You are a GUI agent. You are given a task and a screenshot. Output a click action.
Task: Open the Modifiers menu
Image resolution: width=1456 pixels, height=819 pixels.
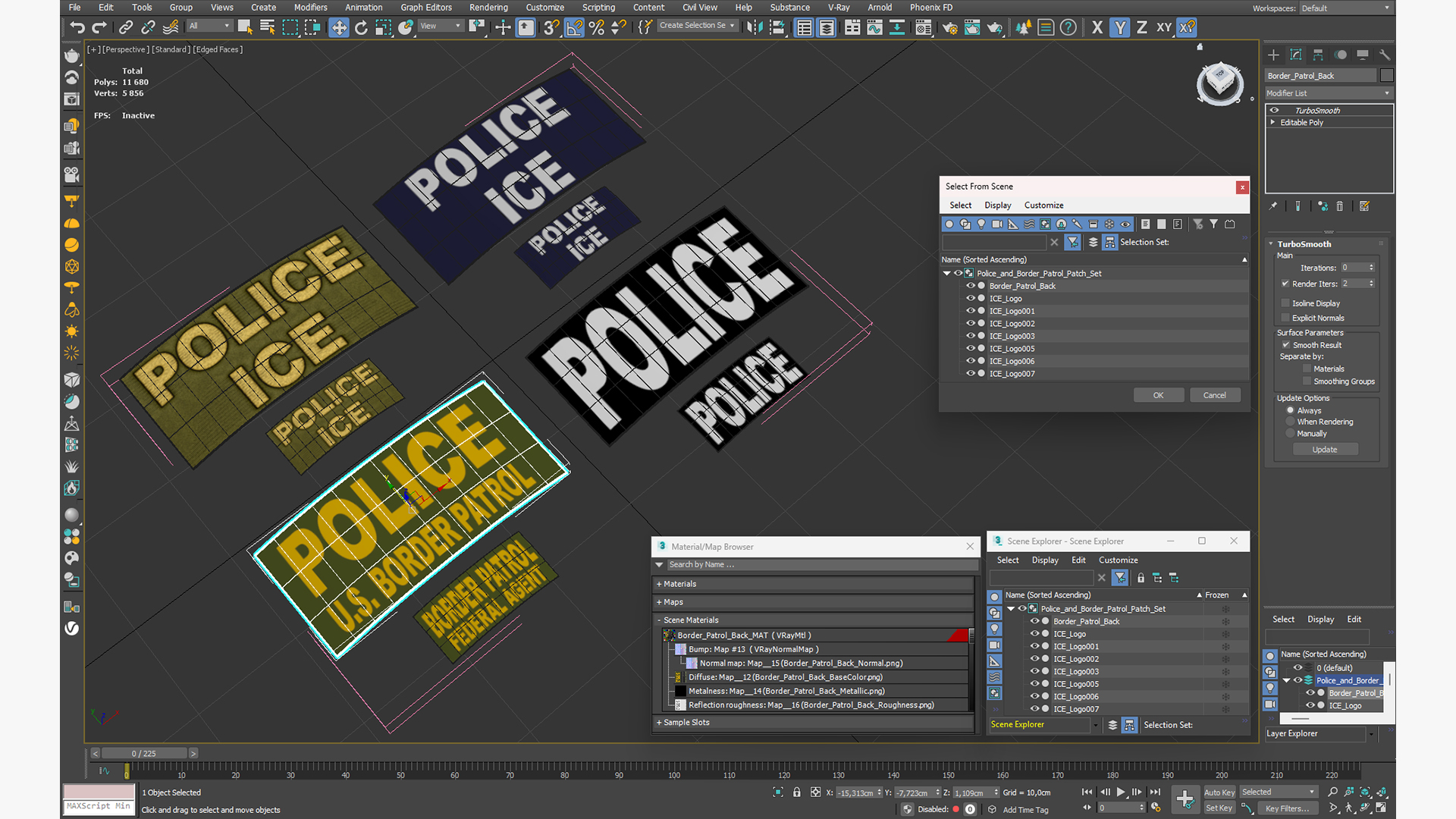tap(311, 8)
